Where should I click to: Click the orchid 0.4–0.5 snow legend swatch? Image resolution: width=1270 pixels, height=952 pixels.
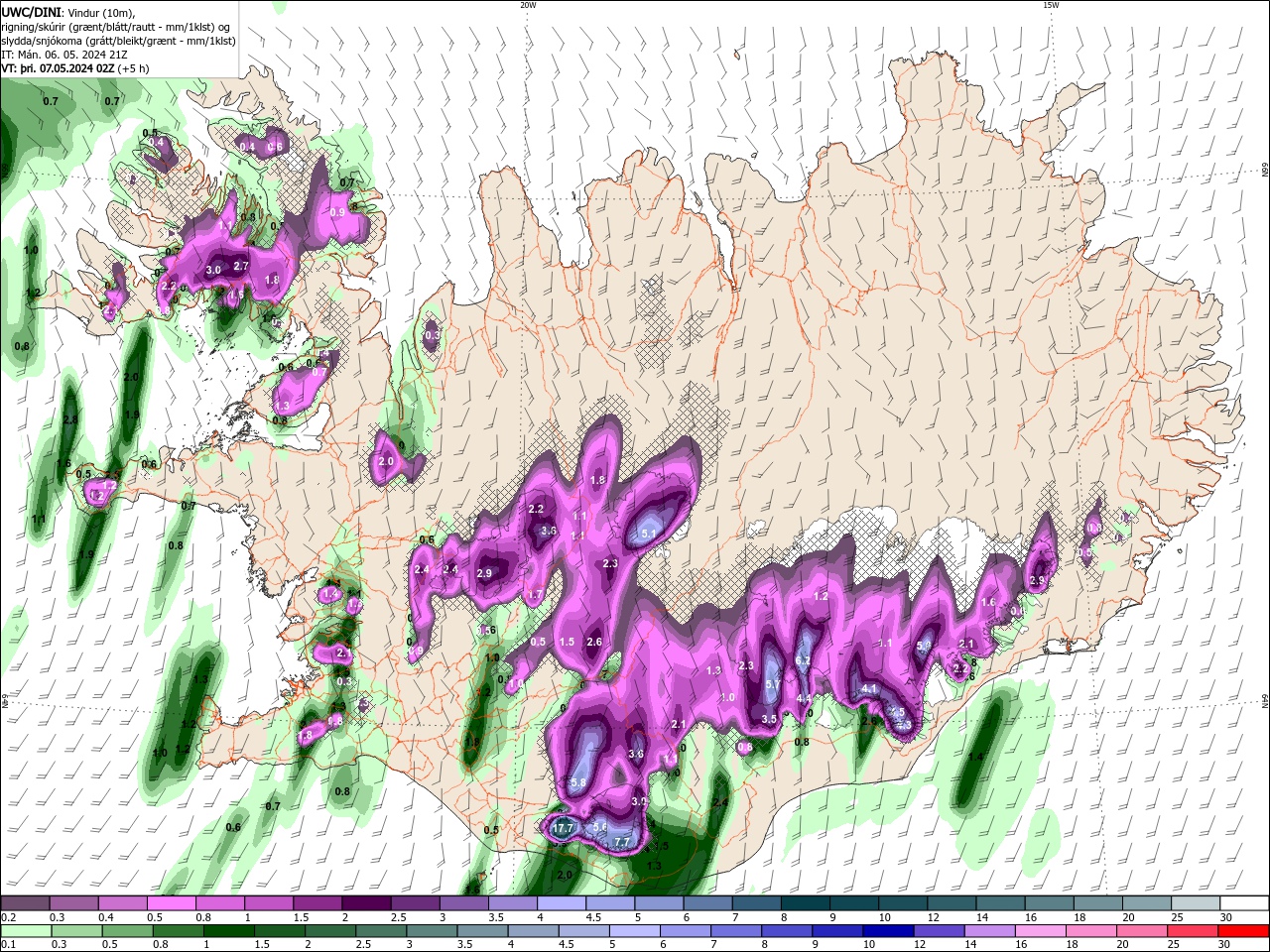coord(122,903)
